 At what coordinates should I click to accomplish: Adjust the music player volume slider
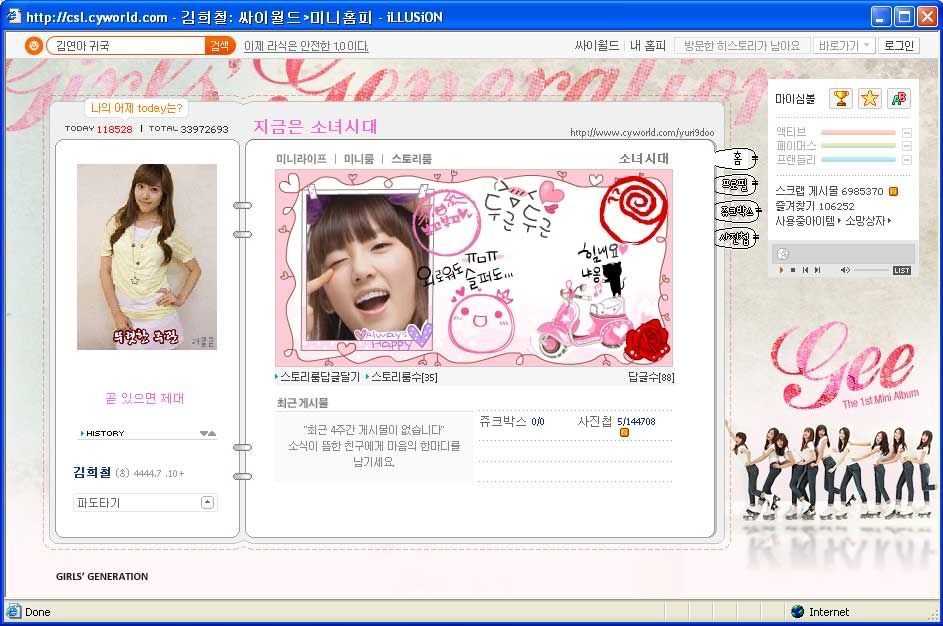coord(871,270)
